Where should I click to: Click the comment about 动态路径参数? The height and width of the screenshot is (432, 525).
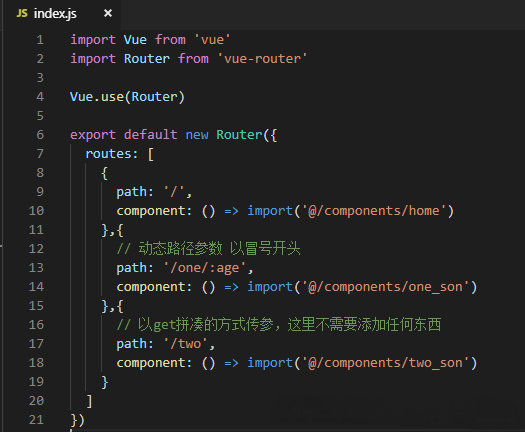[x=208, y=249]
